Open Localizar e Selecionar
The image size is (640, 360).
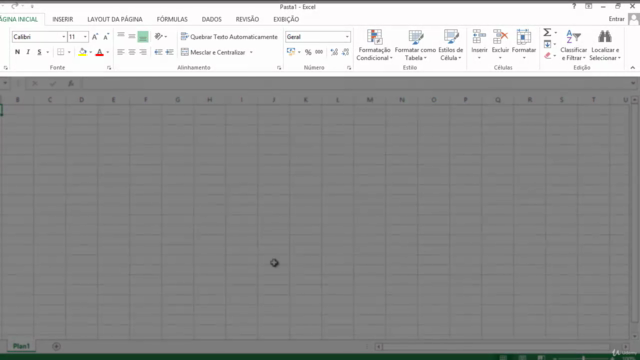pos(604,45)
